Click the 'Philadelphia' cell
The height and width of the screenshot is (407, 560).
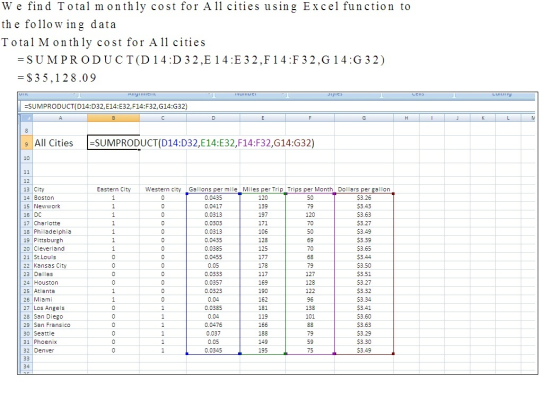coord(60,232)
